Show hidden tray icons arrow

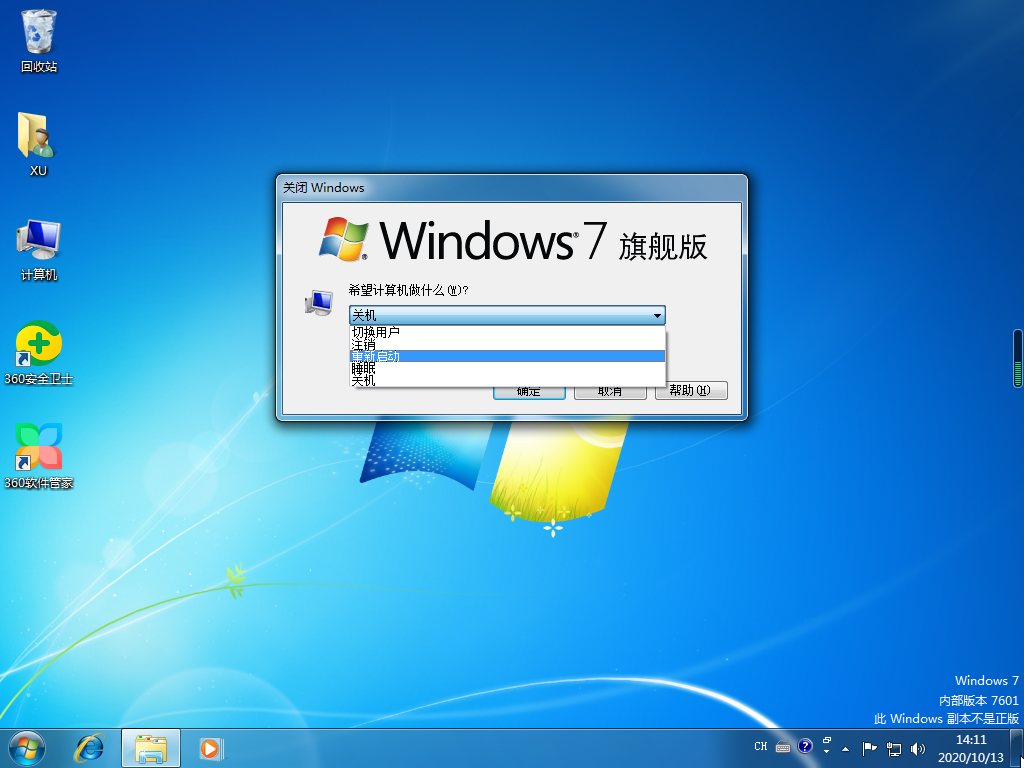pyautogui.click(x=846, y=747)
